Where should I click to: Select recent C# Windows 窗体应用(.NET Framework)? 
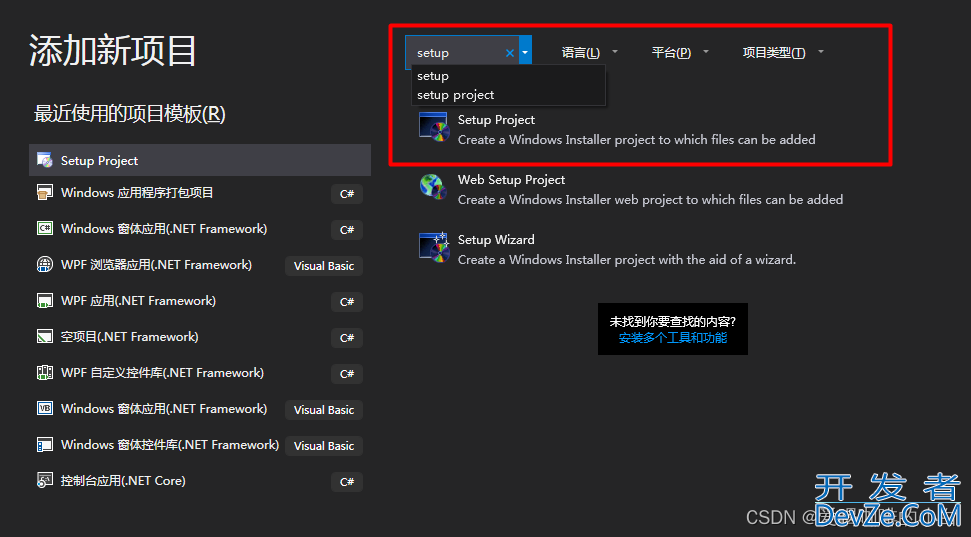pyautogui.click(x=200, y=229)
